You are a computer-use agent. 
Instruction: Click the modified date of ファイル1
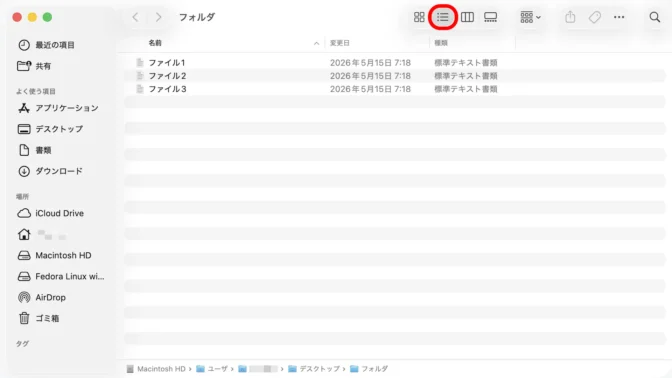(x=370, y=63)
